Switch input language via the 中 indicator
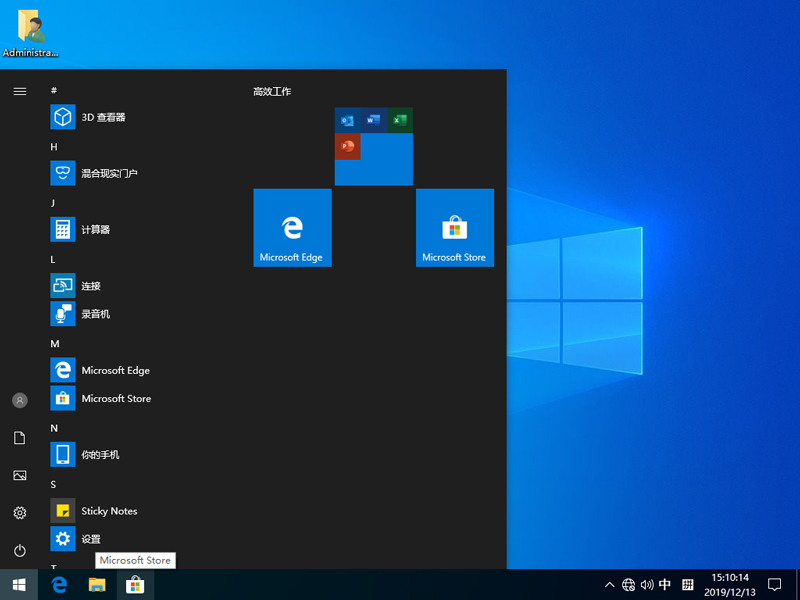Screen dimensions: 800x600 [x=666, y=585]
